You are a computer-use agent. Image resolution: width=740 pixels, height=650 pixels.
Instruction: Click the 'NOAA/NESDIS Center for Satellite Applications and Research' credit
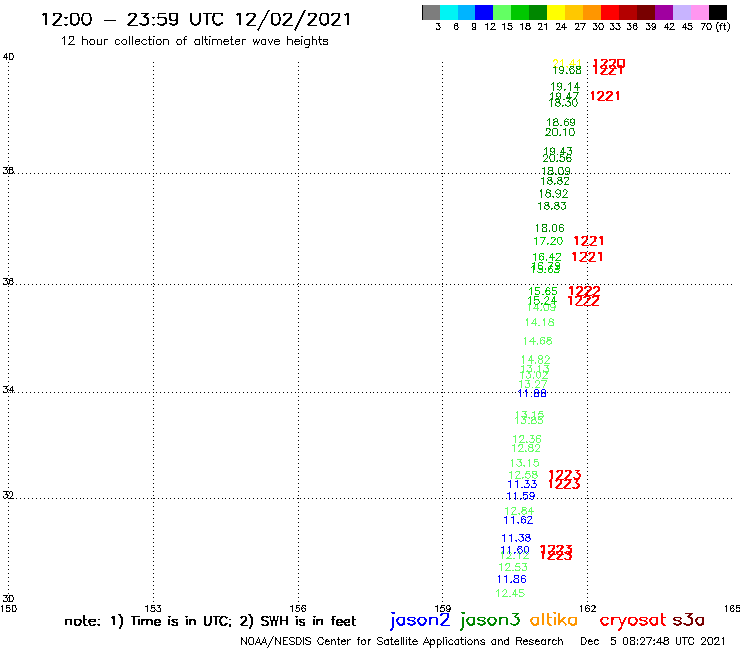[402, 641]
